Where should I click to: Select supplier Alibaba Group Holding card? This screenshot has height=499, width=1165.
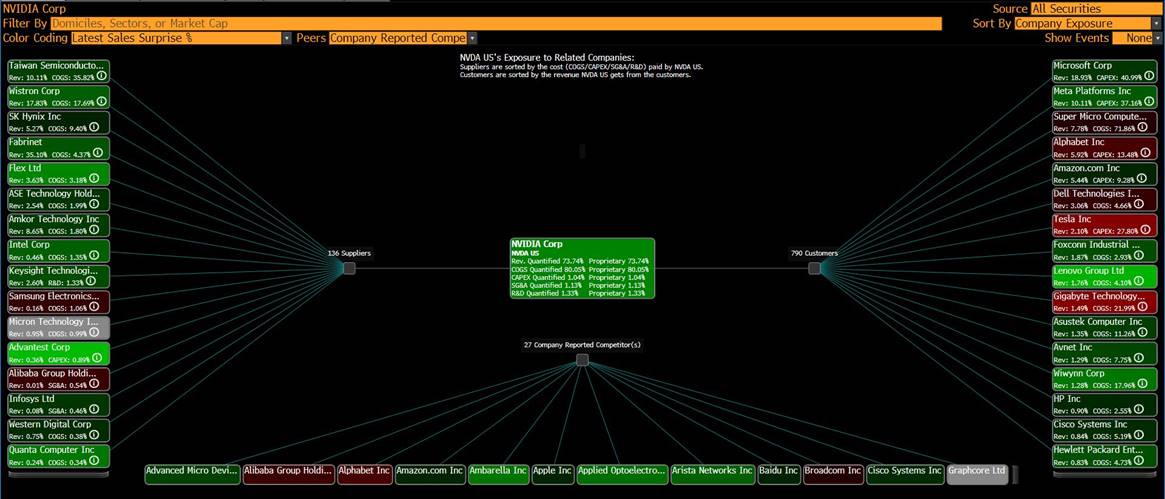59,379
